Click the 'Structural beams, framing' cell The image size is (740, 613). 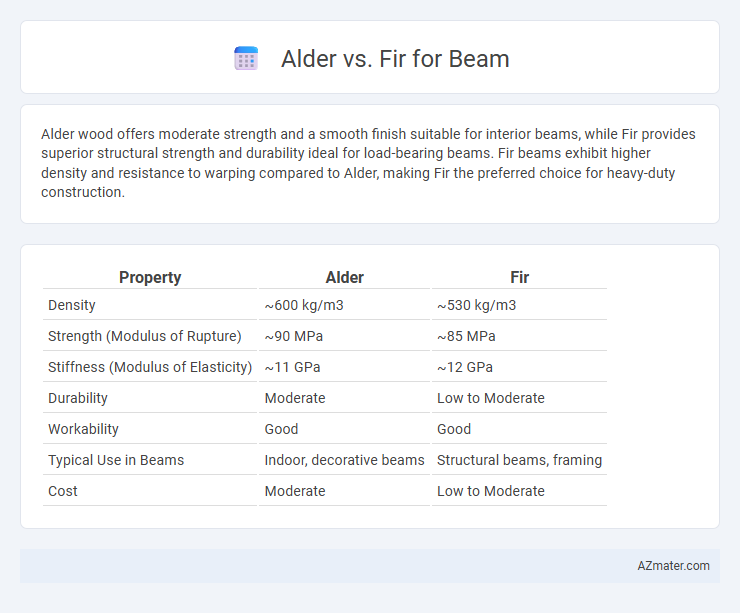[519, 460]
